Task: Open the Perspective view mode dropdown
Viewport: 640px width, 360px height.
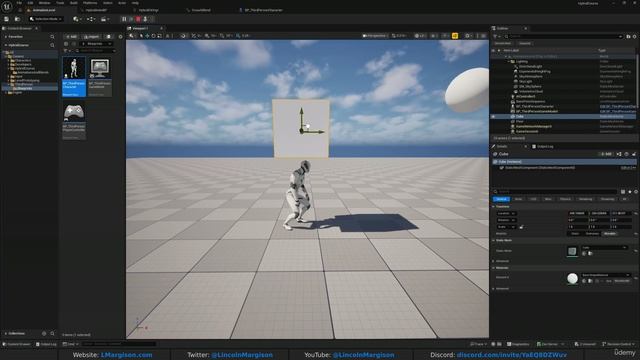Action: pyautogui.click(x=374, y=36)
